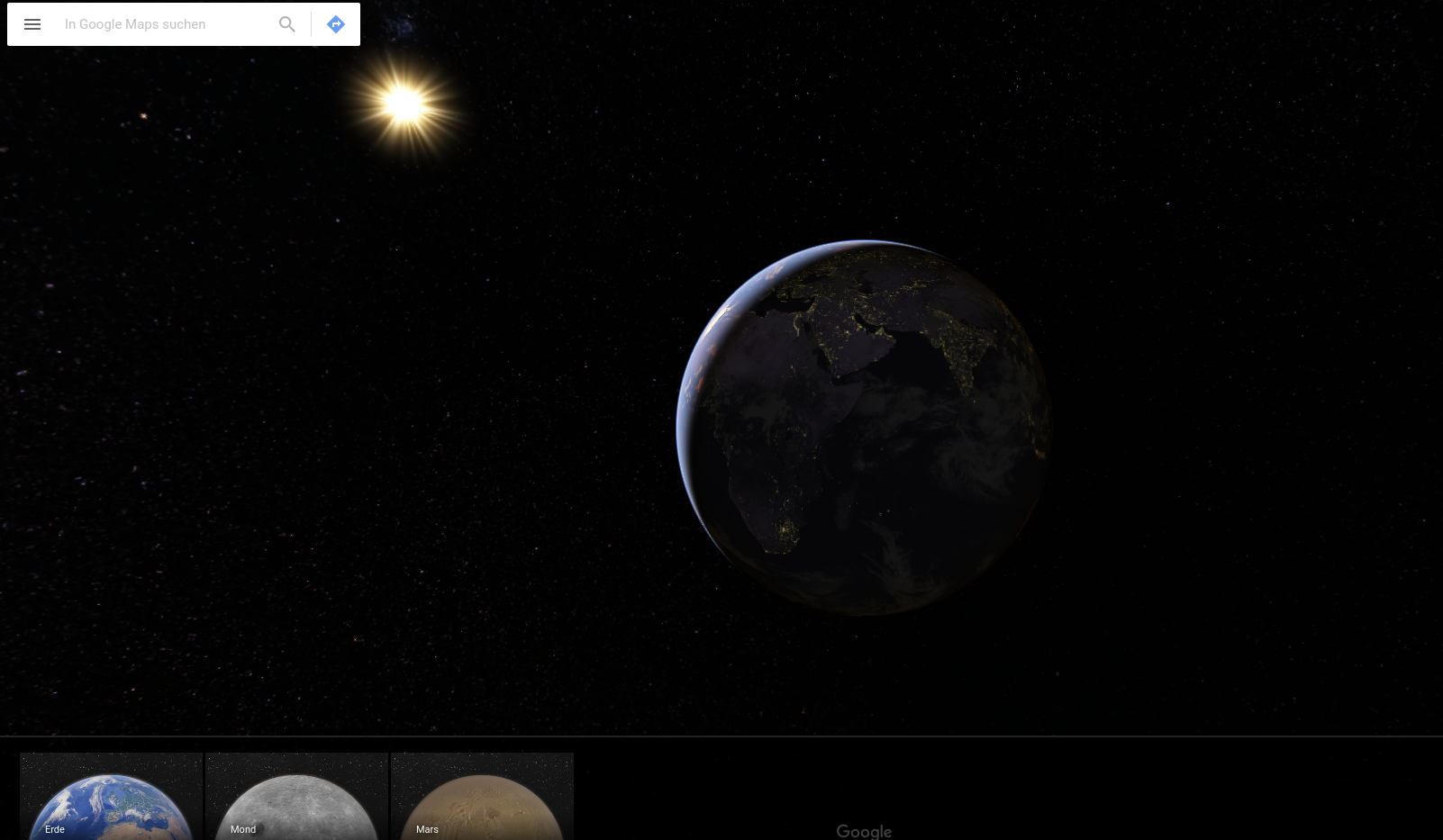Choose the Mars planet thumbnail
This screenshot has height=840, width=1443.
click(x=482, y=796)
